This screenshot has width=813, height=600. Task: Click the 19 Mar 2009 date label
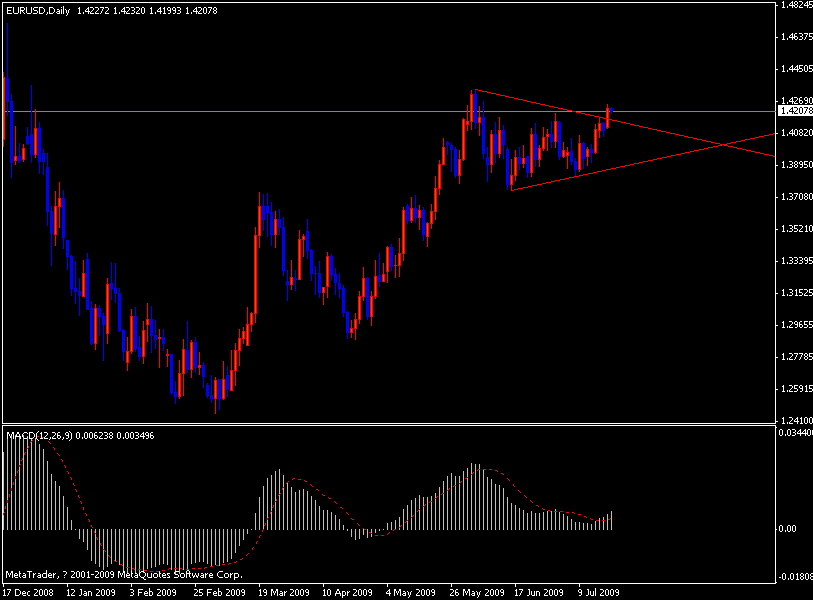point(284,592)
